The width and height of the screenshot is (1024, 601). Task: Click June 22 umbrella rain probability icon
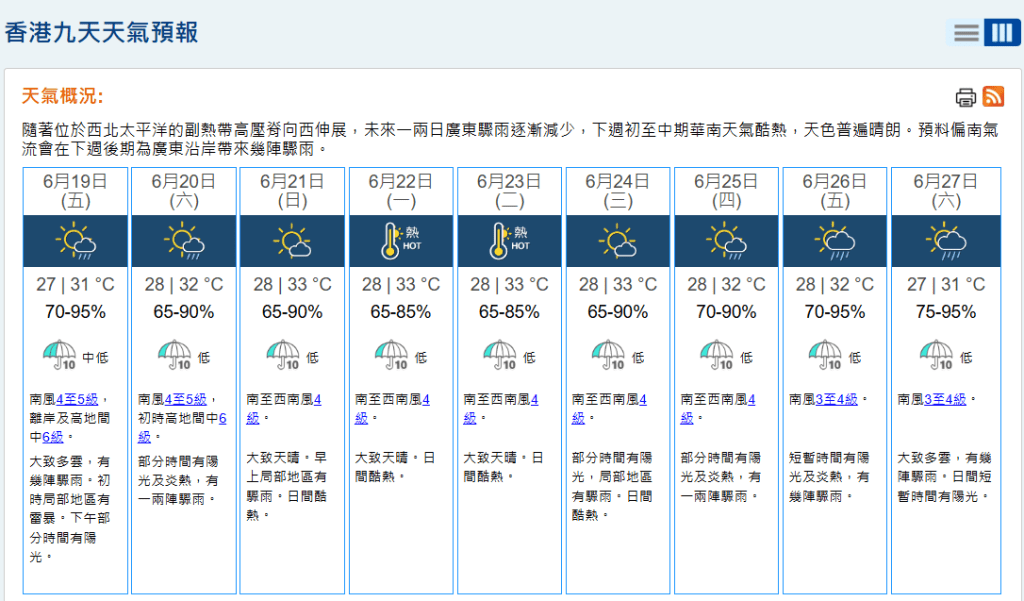(391, 355)
